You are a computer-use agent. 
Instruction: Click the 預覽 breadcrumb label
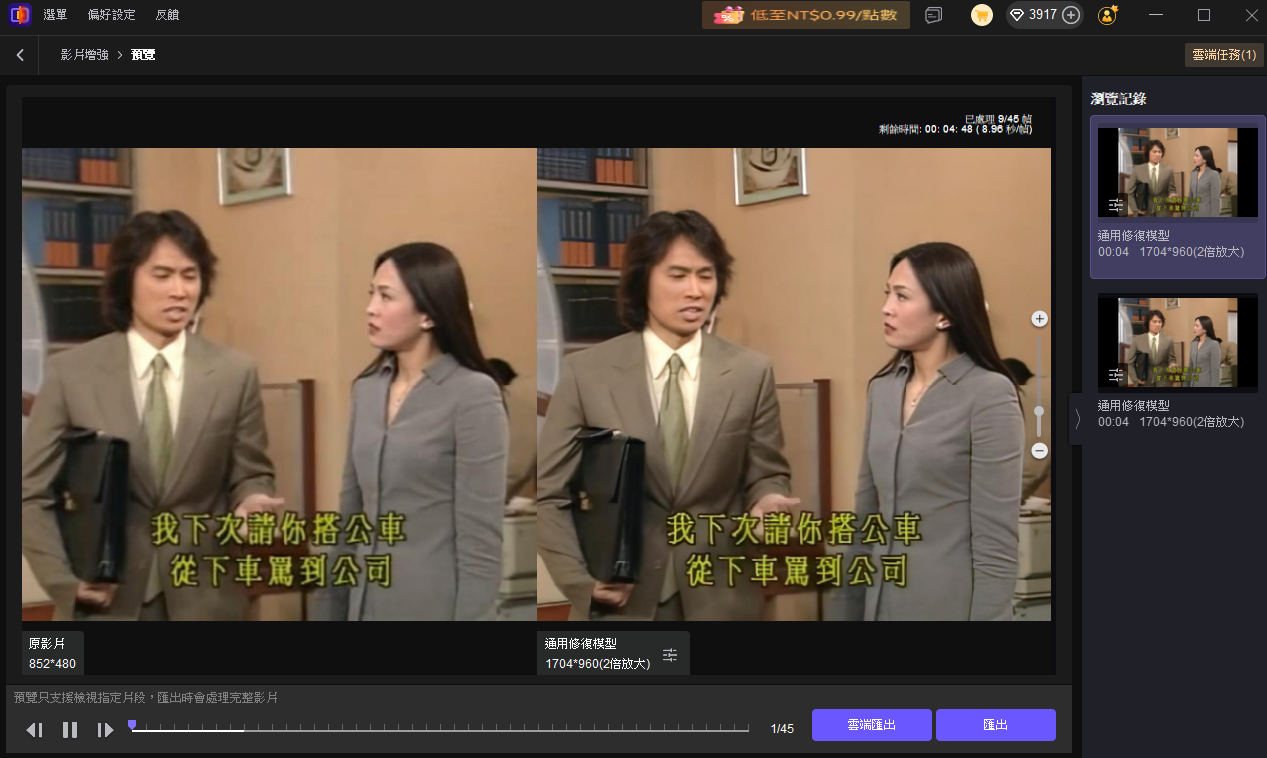(143, 55)
